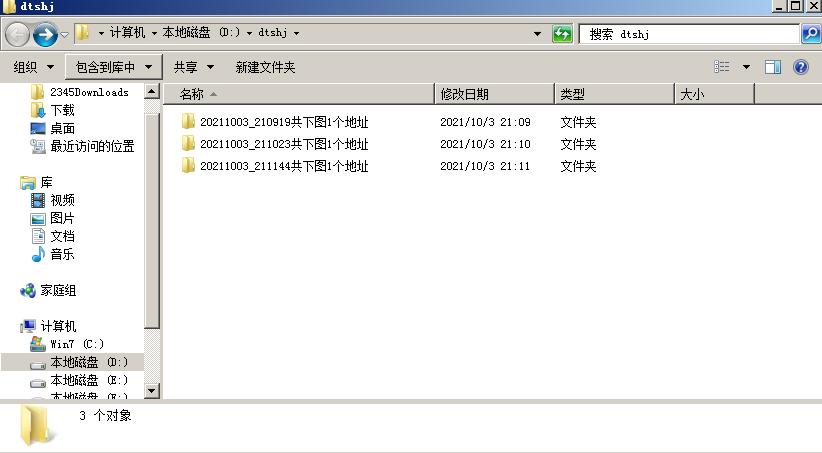The image size is (822, 453).
Task: Select 家庭组 in navigation pane
Action: (x=58, y=290)
